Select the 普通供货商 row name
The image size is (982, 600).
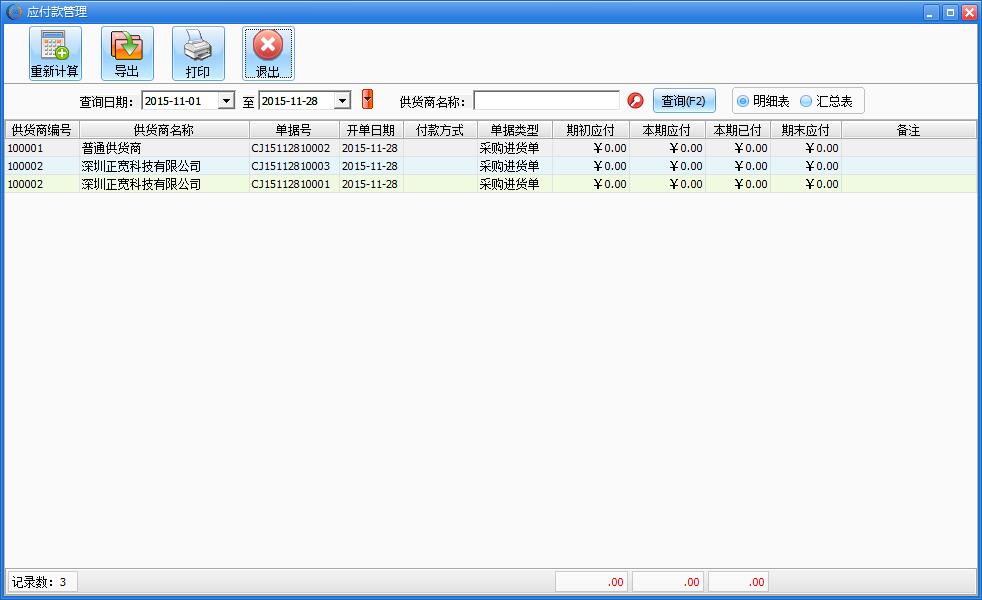[111, 148]
